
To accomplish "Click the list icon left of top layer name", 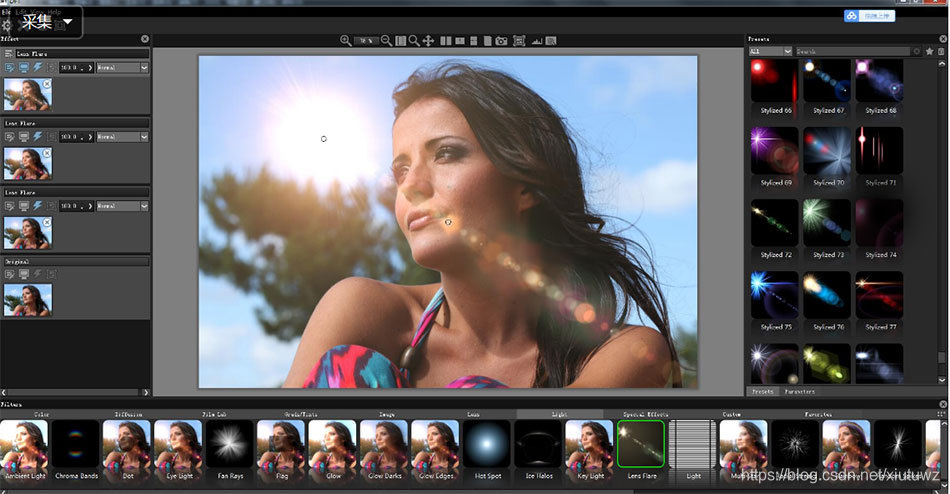I will coord(8,54).
